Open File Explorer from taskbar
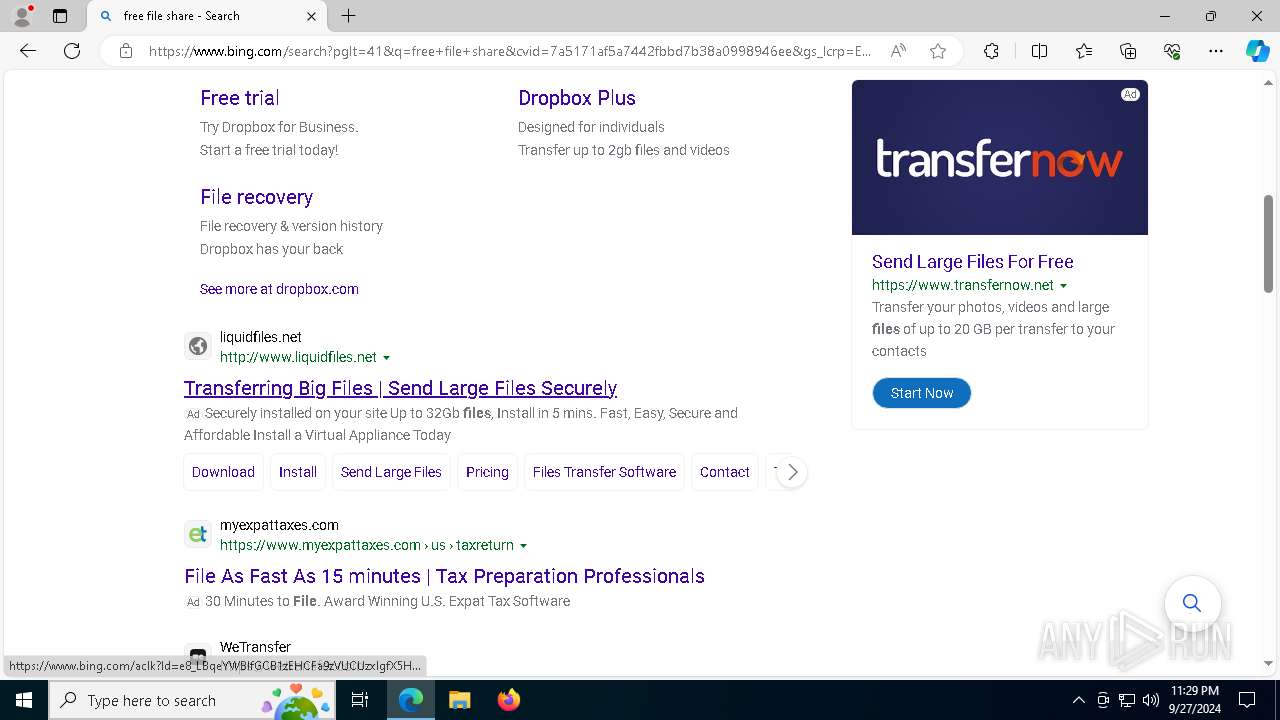The width and height of the screenshot is (1280, 720). (459, 700)
